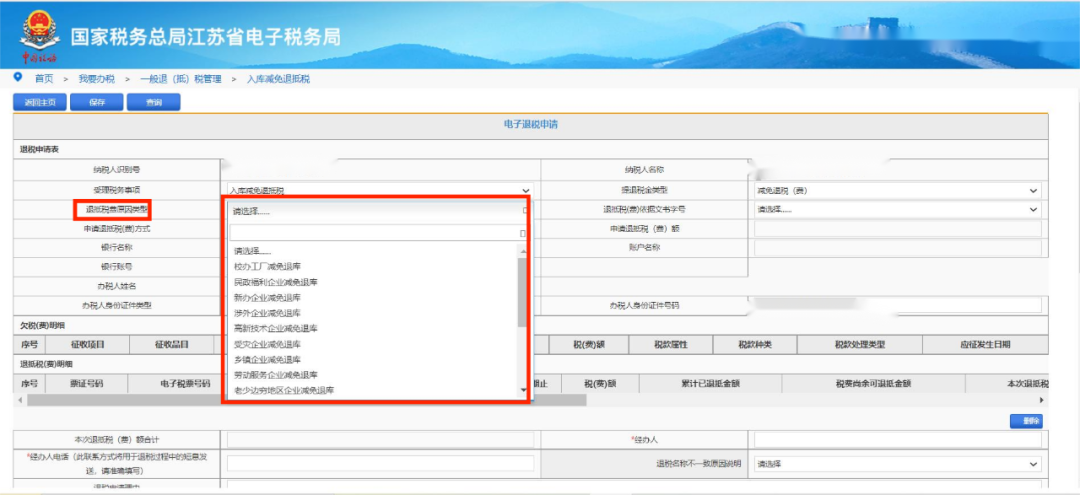Go to 首页 in the breadcrumb
The height and width of the screenshot is (495, 1080).
point(44,79)
